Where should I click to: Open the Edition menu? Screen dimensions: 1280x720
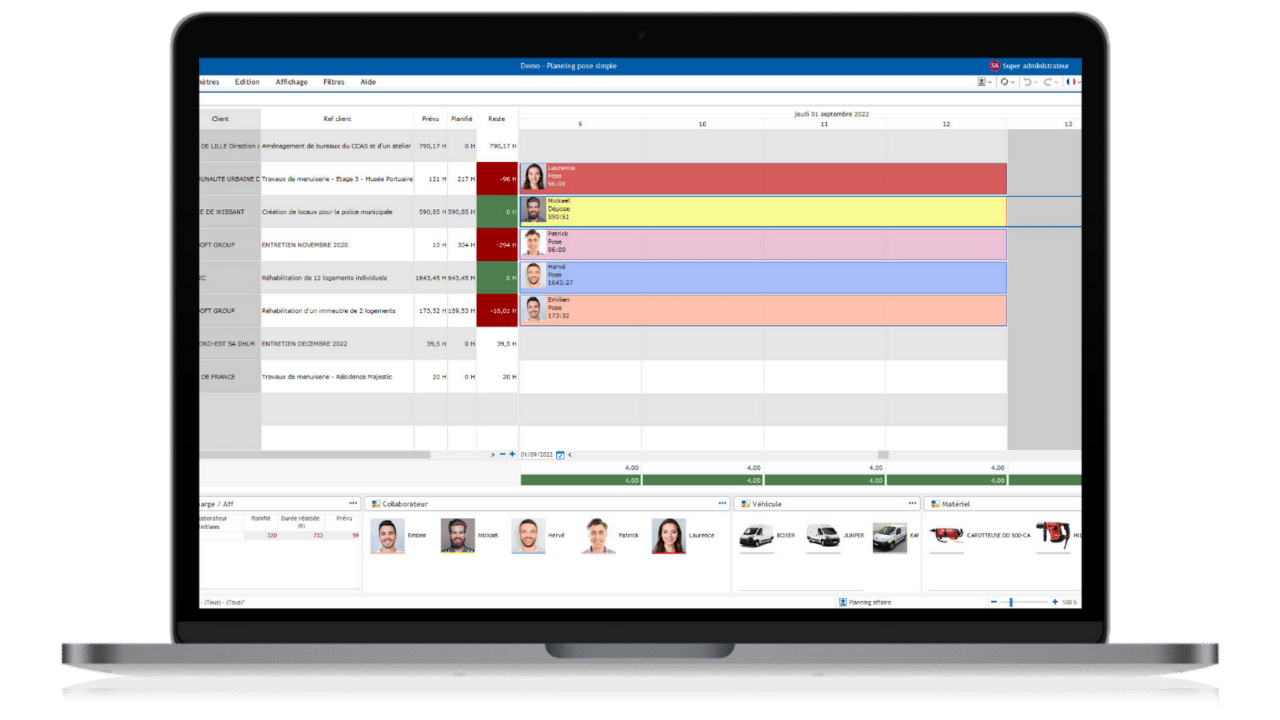coord(247,82)
